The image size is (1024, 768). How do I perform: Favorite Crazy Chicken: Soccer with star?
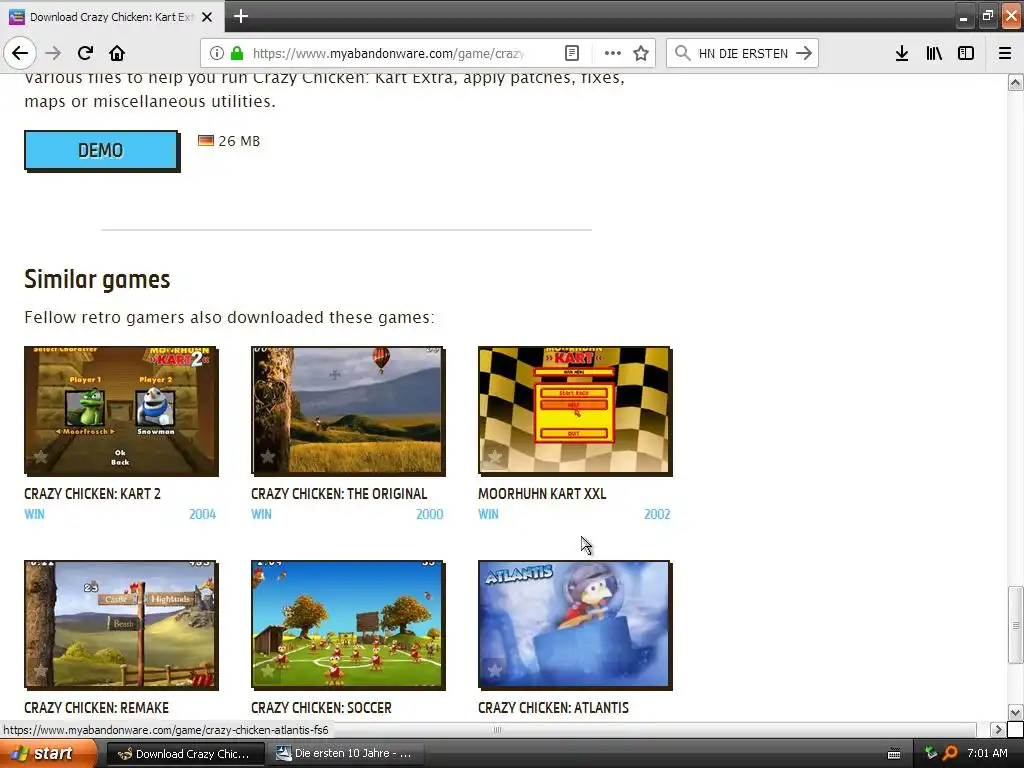click(268, 671)
